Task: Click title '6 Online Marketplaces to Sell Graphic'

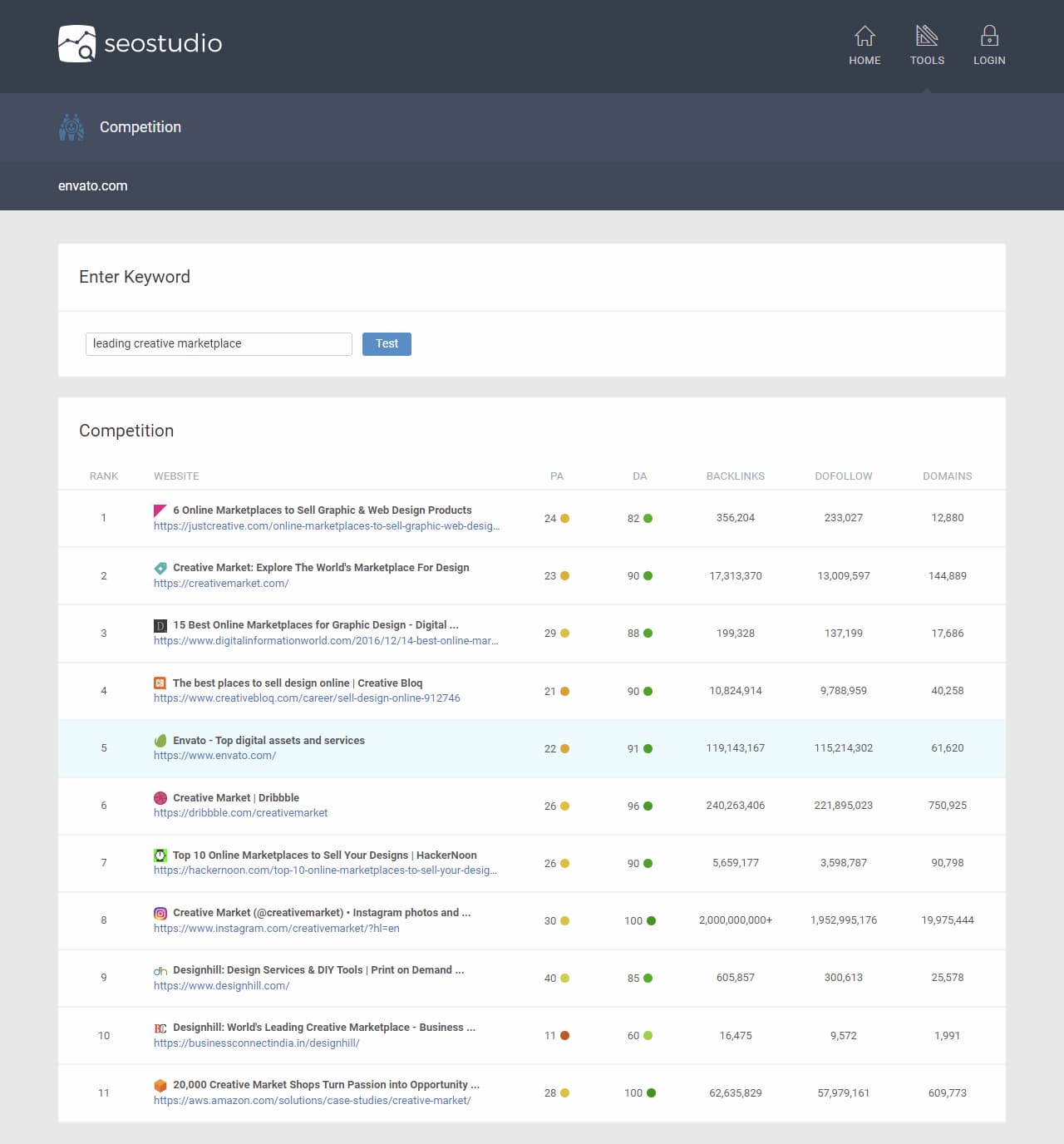Action: click(323, 510)
